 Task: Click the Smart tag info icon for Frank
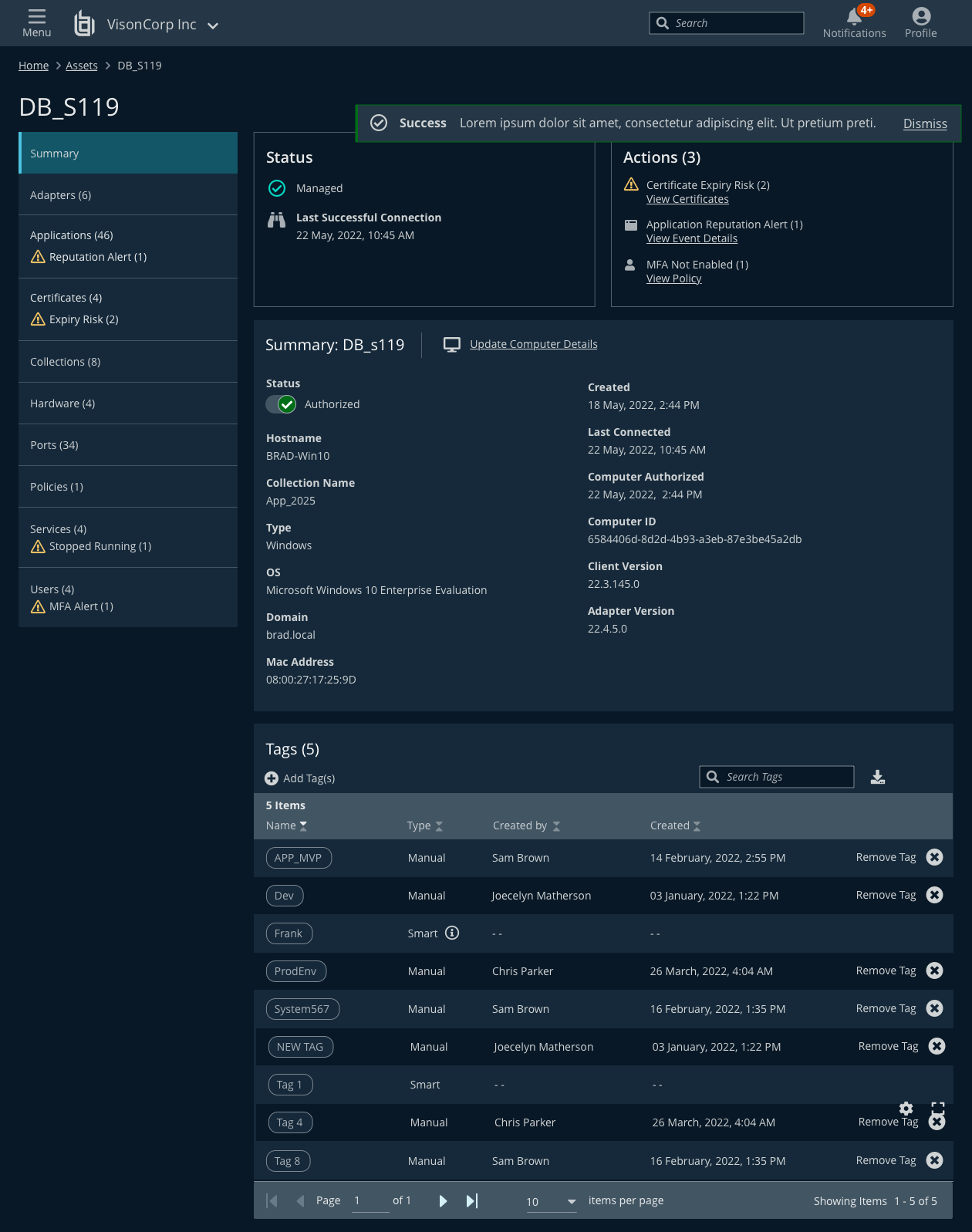click(453, 933)
